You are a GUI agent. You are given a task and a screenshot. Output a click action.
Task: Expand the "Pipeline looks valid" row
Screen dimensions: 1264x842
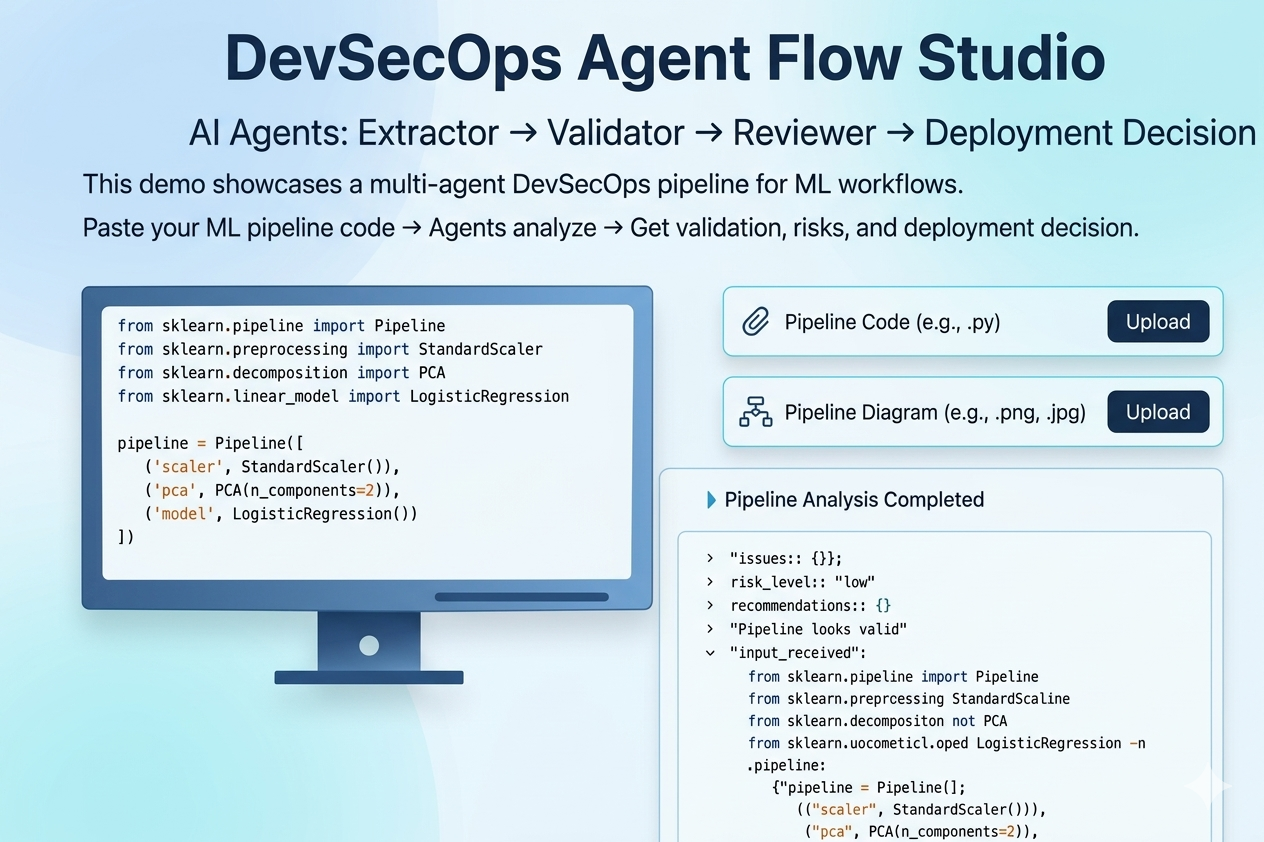(710, 629)
